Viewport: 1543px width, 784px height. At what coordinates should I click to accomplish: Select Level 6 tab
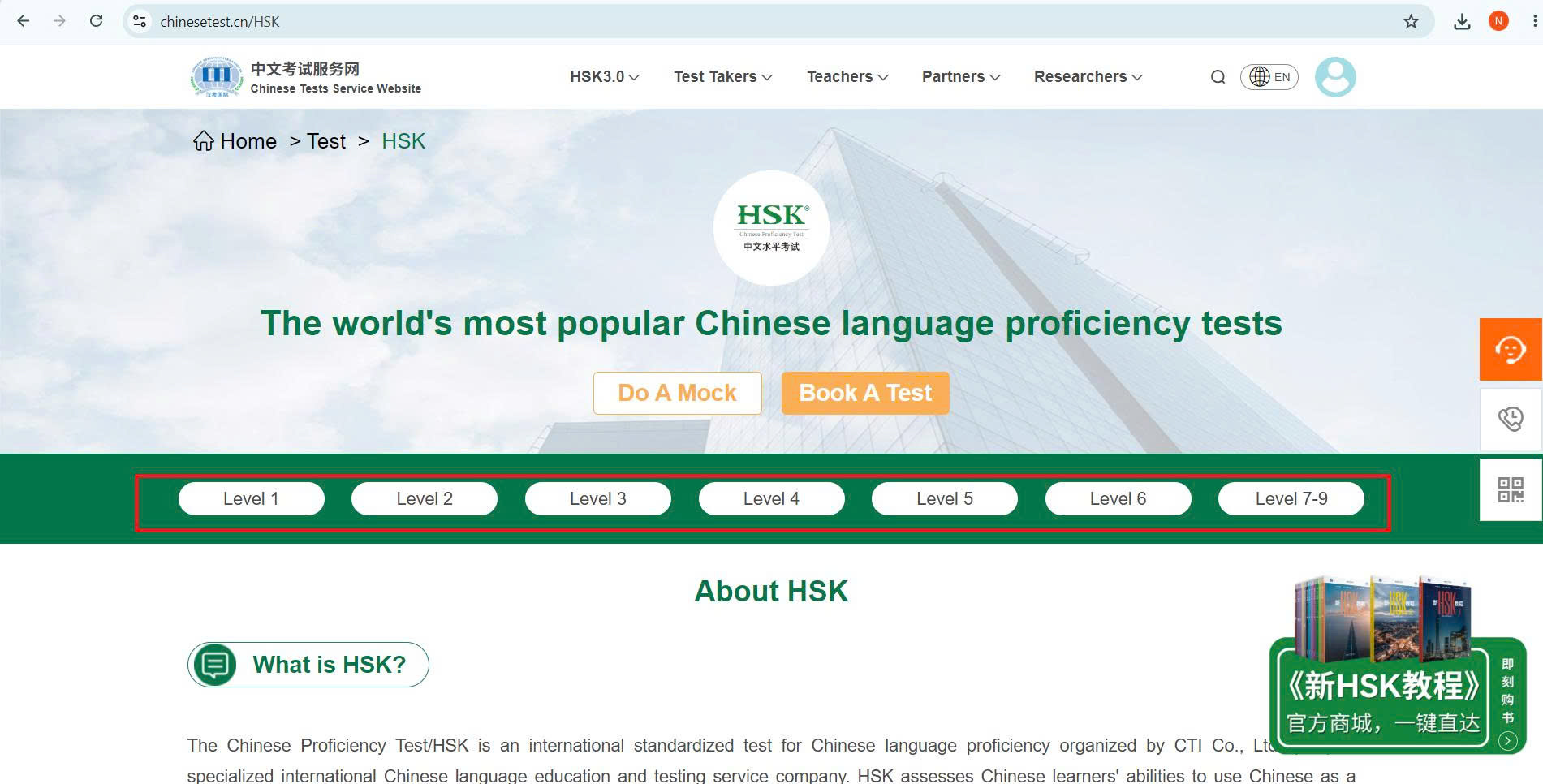pos(1118,499)
